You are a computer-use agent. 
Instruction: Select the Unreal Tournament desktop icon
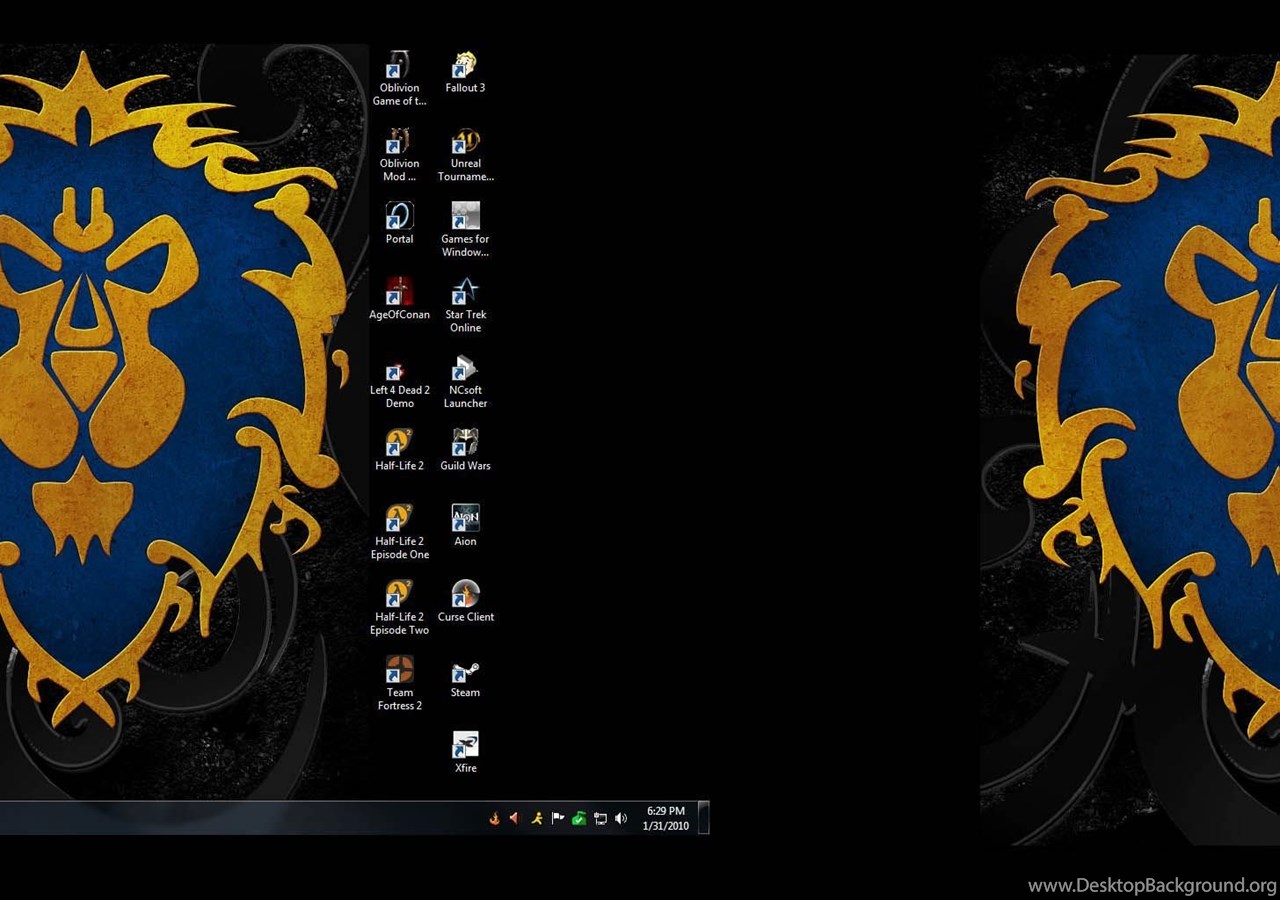465,154
